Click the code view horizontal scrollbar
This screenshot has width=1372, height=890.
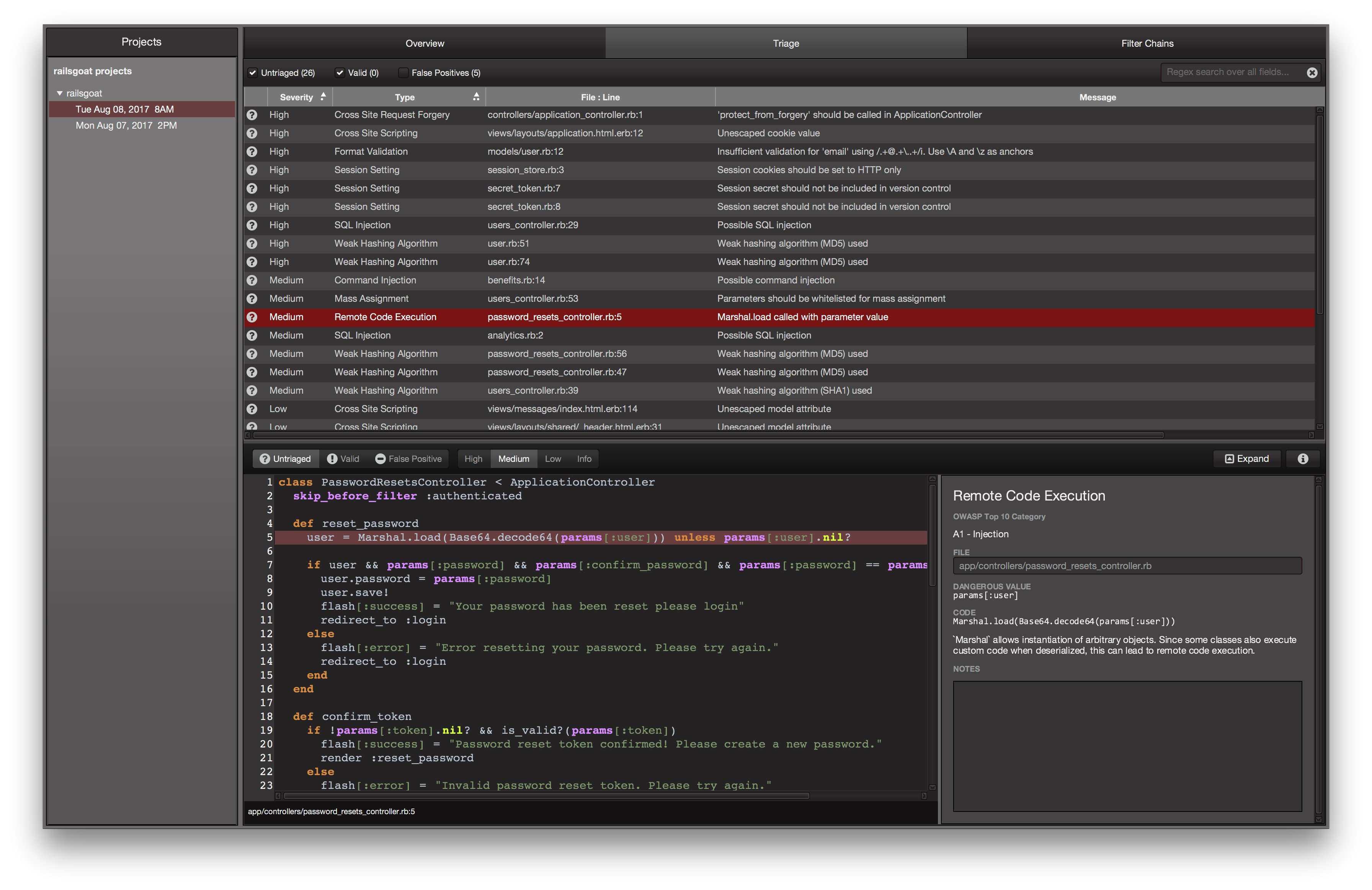click(546, 796)
